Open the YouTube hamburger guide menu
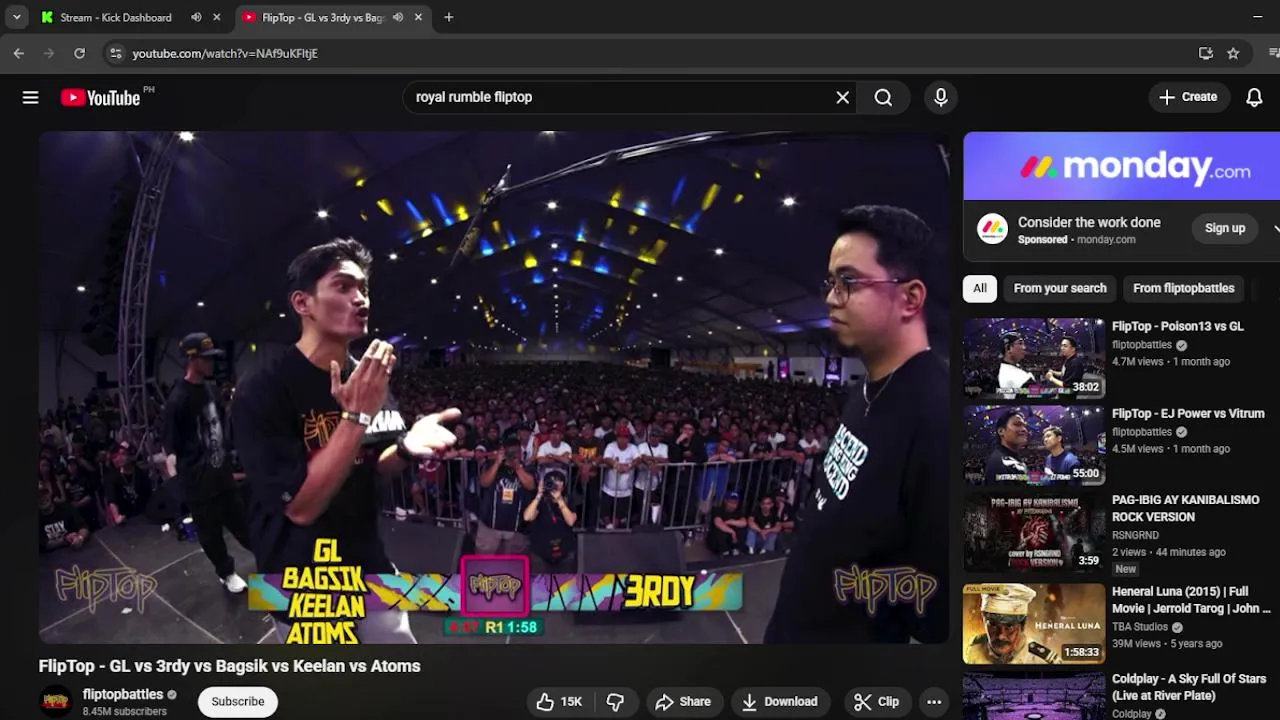The image size is (1280, 720). coord(30,97)
